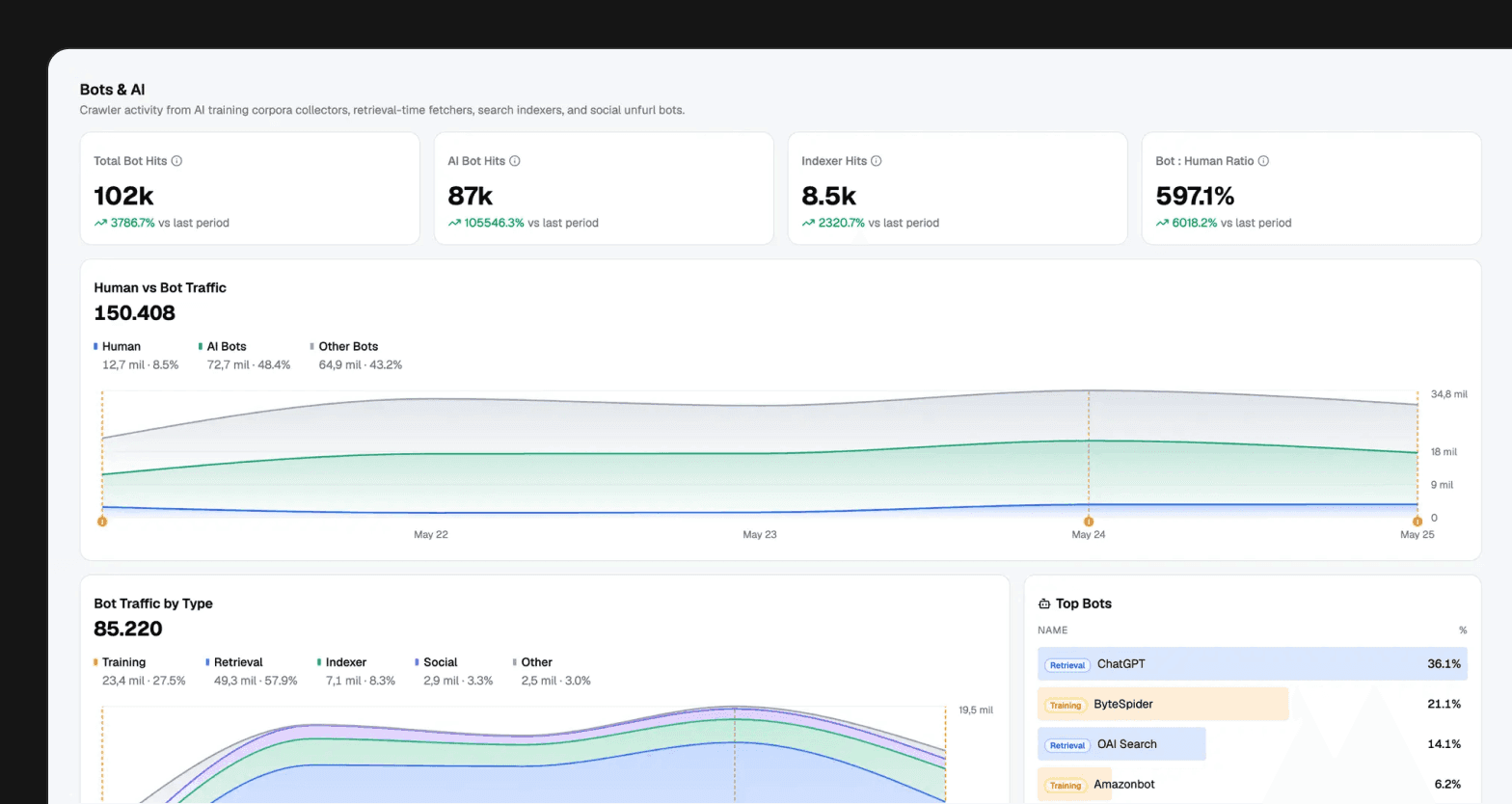Select the ByteSpider row in Top Bots
1512x804 pixels.
(x=1253, y=704)
